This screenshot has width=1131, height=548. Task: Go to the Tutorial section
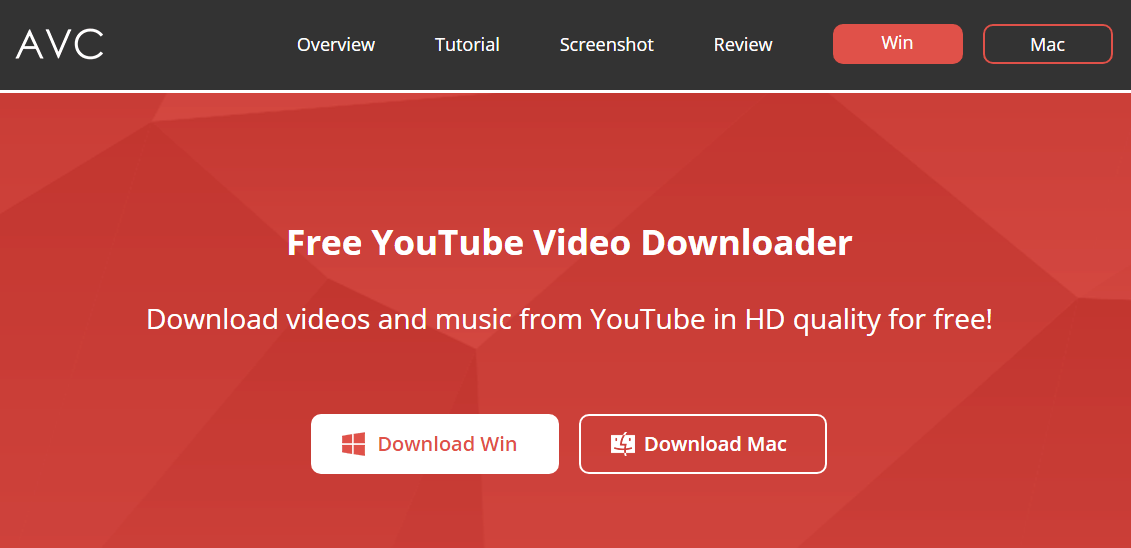[467, 45]
